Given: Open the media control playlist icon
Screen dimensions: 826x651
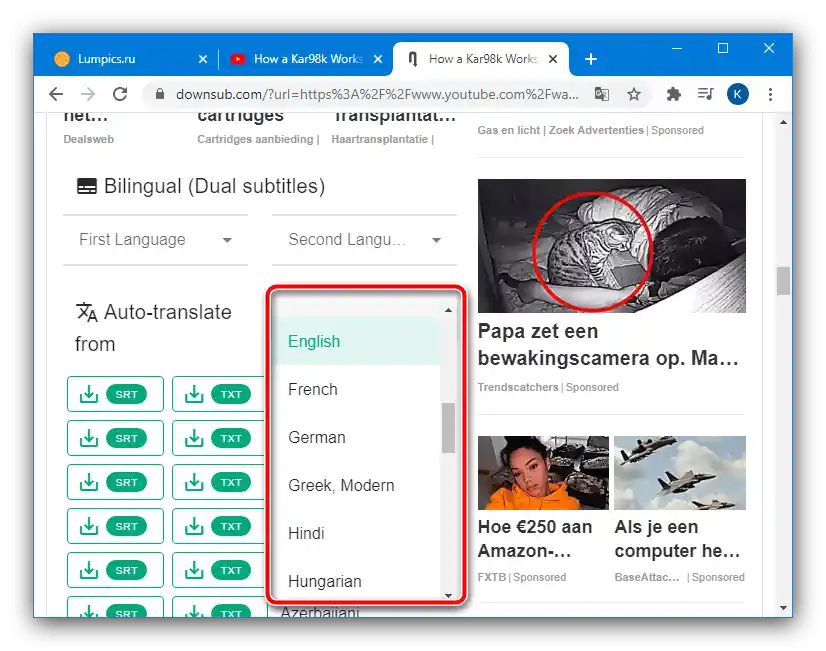Looking at the screenshot, I should (705, 94).
